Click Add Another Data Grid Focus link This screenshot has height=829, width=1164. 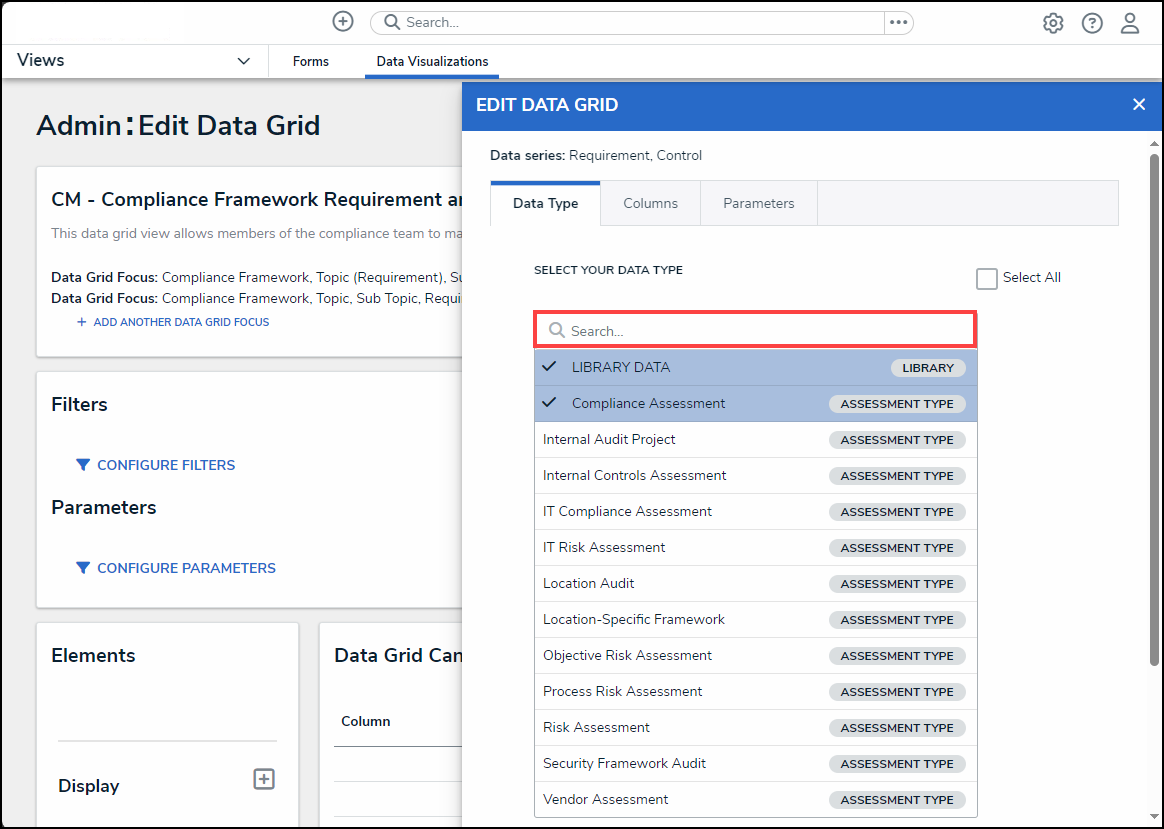[x=180, y=322]
